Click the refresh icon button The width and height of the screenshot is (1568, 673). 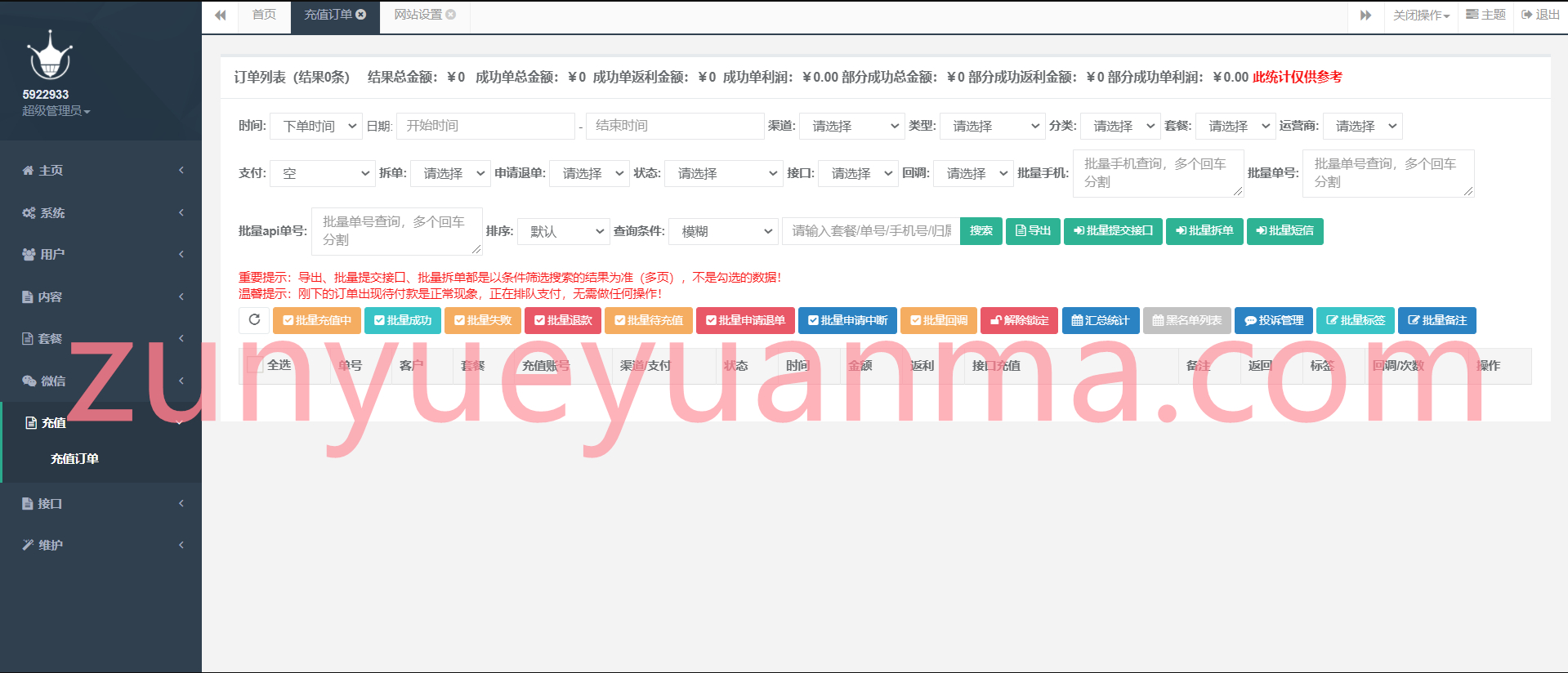pos(254,320)
